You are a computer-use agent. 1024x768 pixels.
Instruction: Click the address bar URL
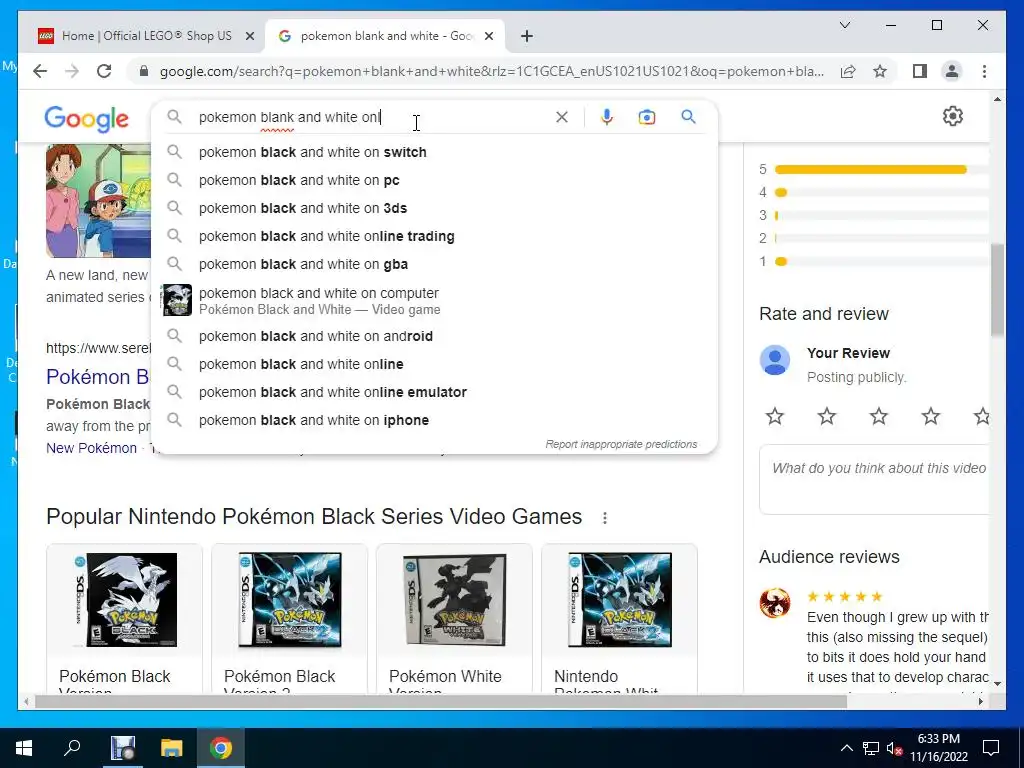(491, 71)
